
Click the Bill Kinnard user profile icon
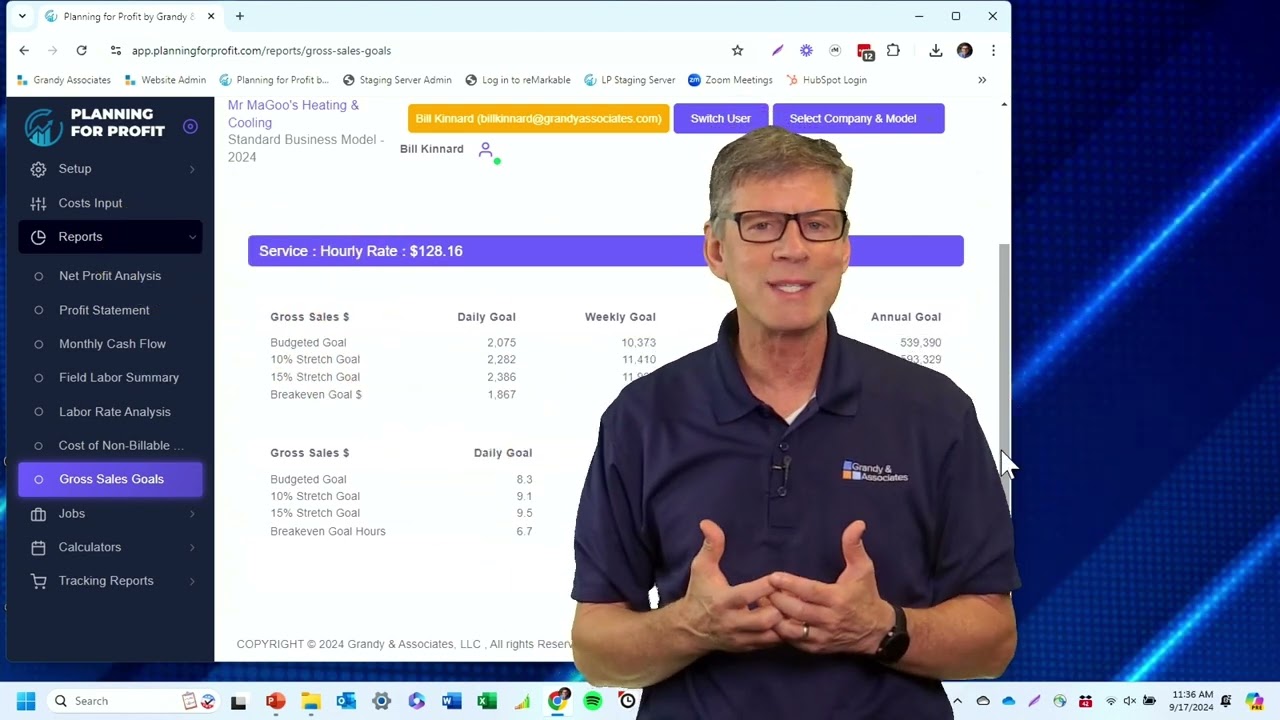(486, 150)
